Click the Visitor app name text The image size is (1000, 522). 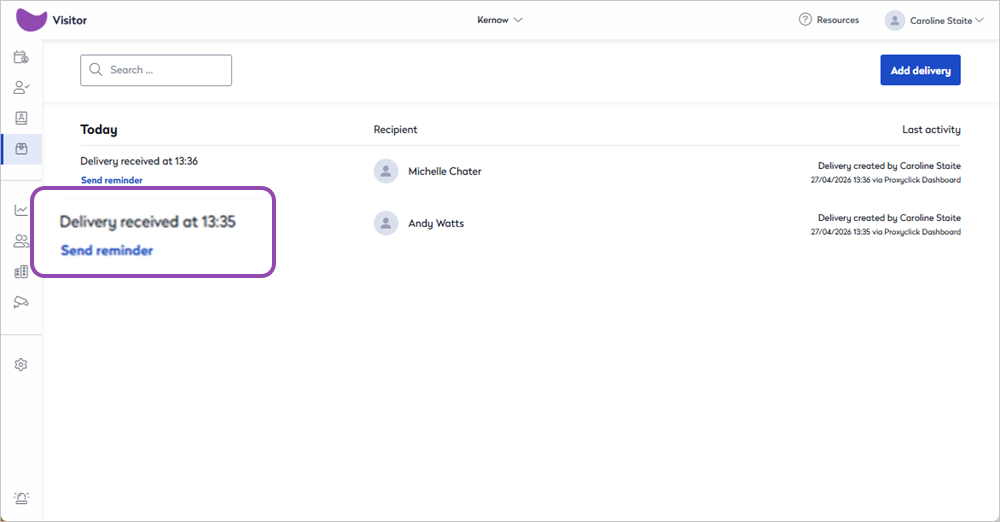tap(70, 20)
